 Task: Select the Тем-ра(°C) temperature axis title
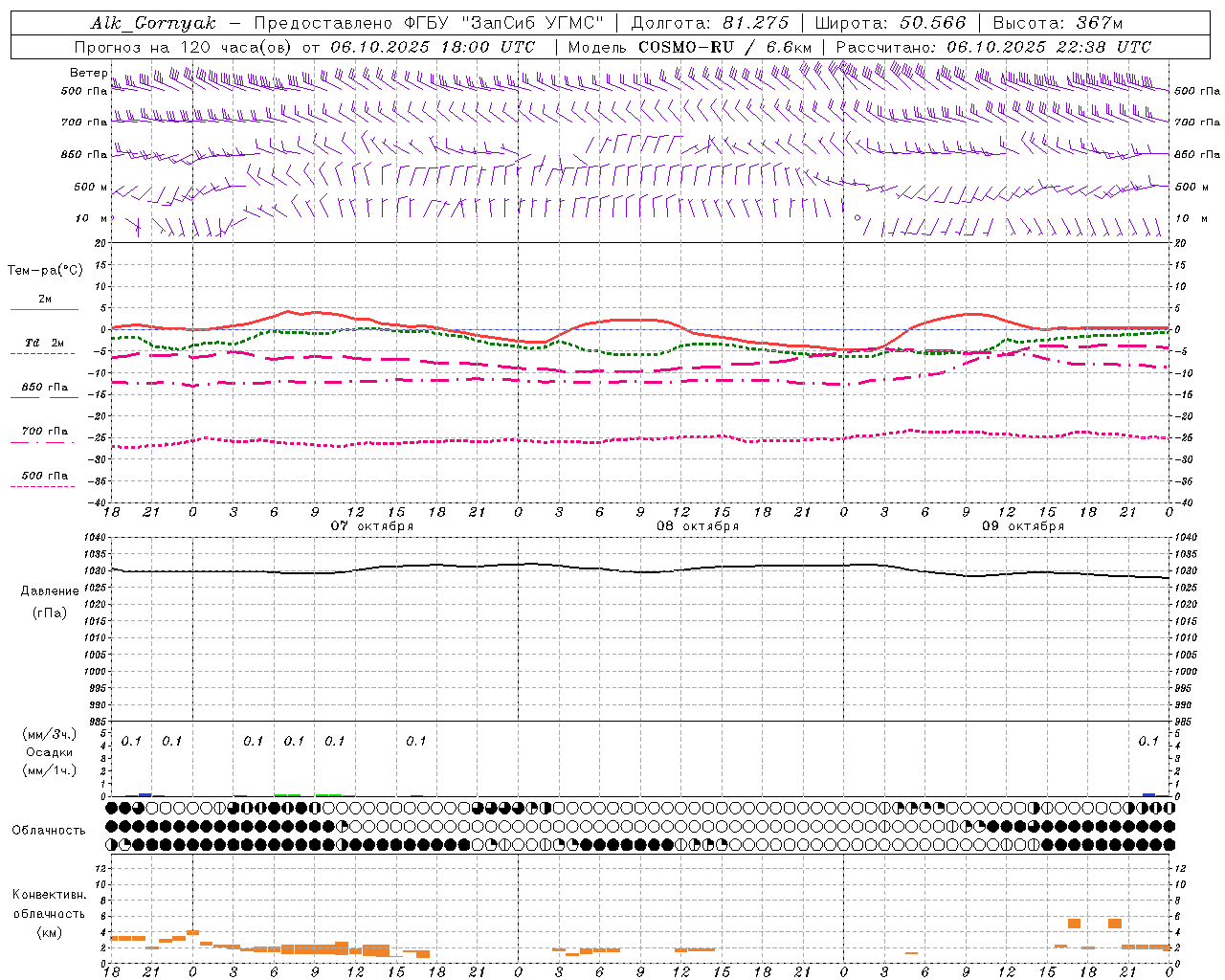tap(45, 271)
